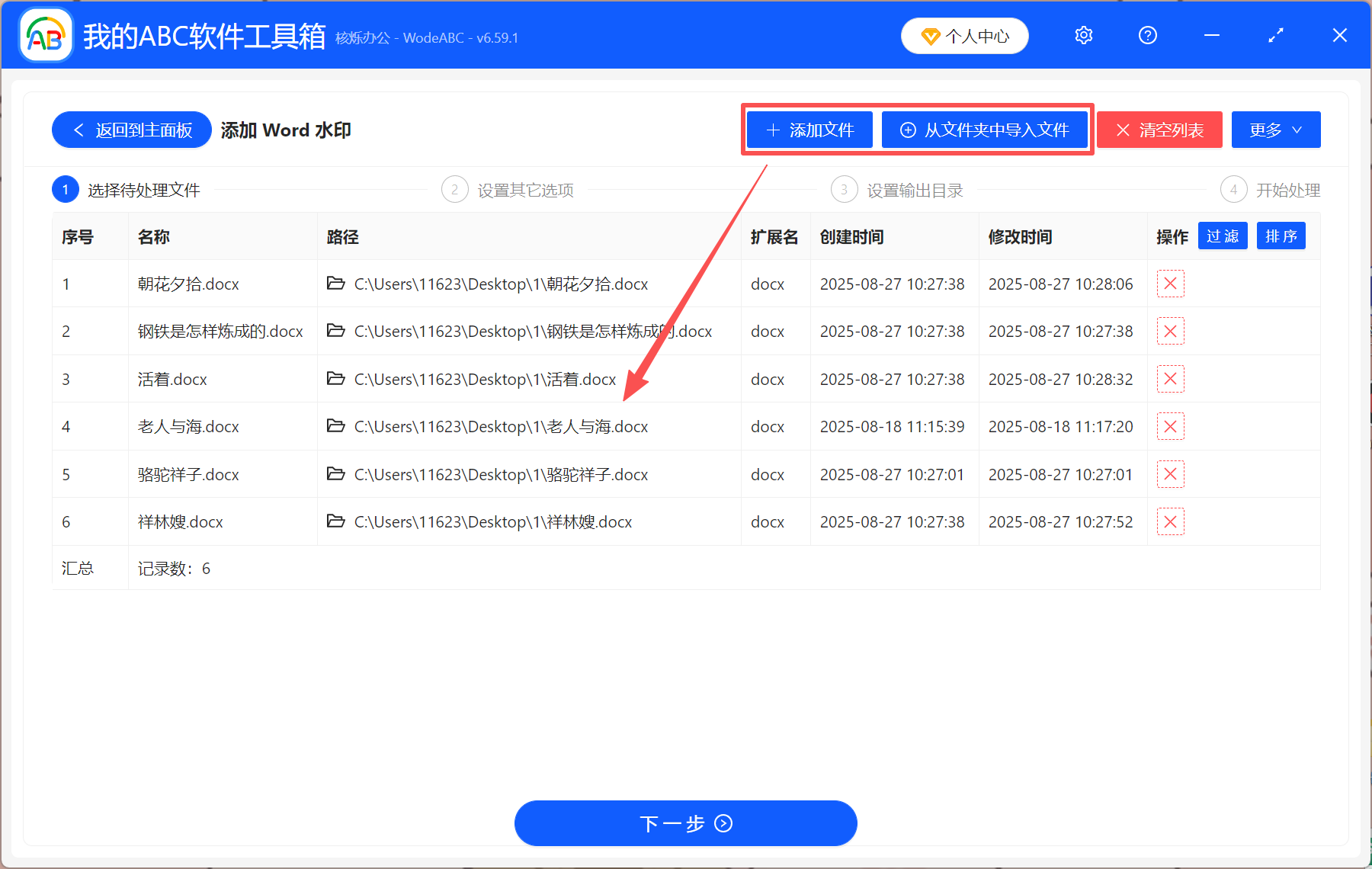Image resolution: width=1372 pixels, height=869 pixels.
Task: Click the diamond icon on 个人中心
Action: coord(931,35)
